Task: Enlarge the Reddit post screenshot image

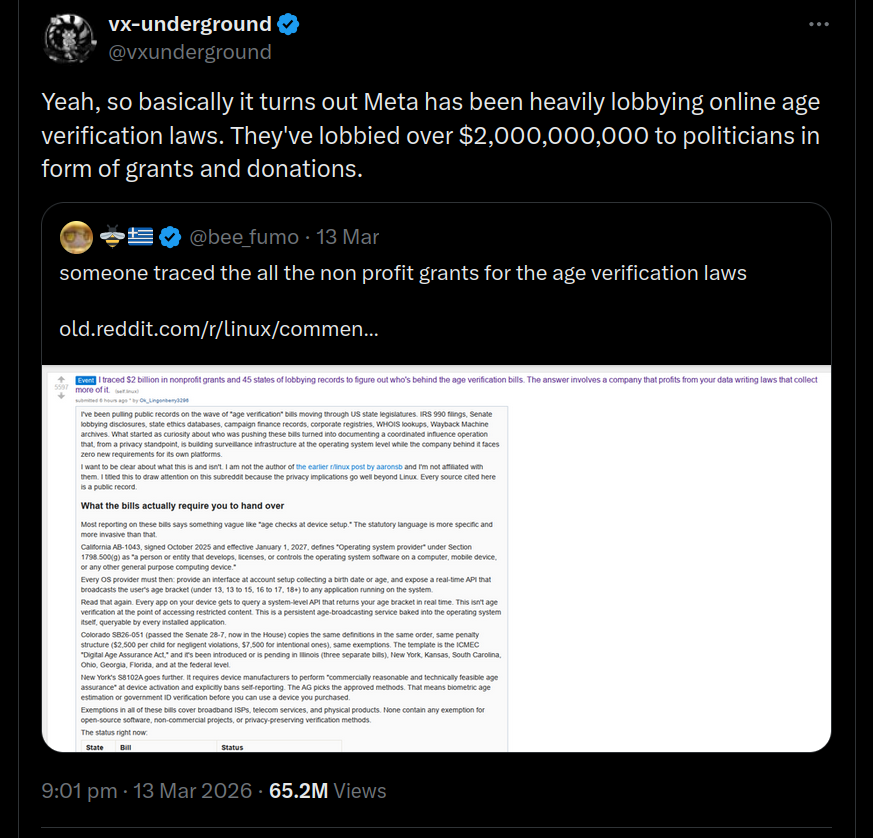Action: coord(436,560)
